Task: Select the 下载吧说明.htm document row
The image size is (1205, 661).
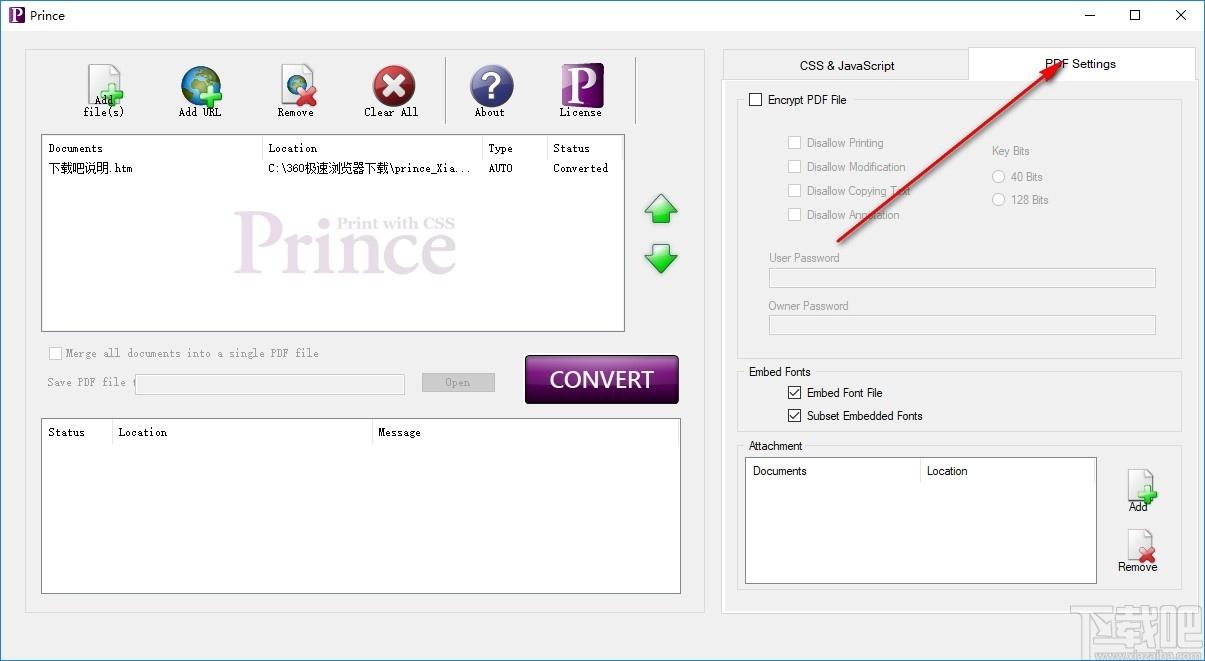Action: (331, 169)
